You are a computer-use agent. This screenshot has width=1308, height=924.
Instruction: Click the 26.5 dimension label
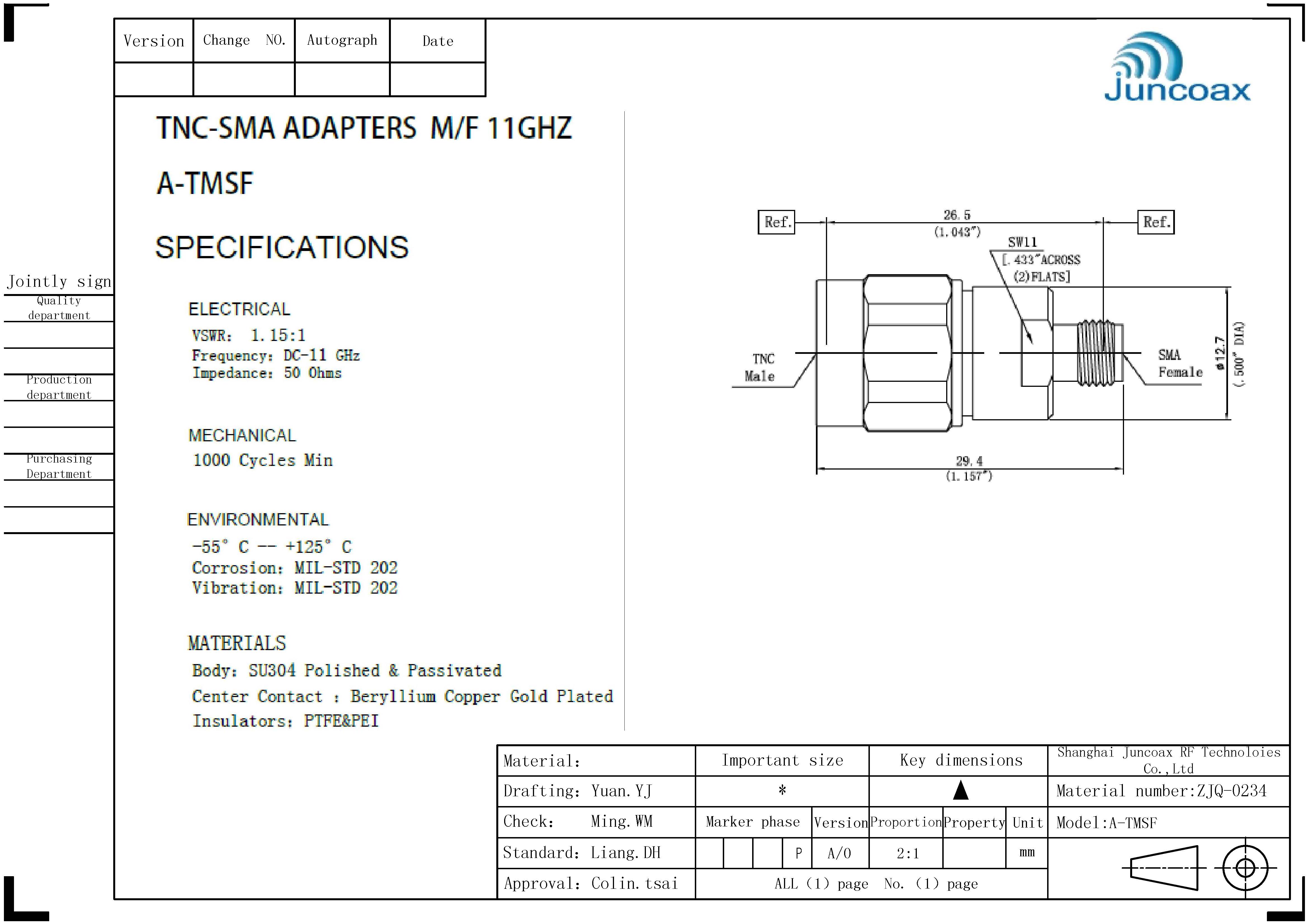pos(957,215)
